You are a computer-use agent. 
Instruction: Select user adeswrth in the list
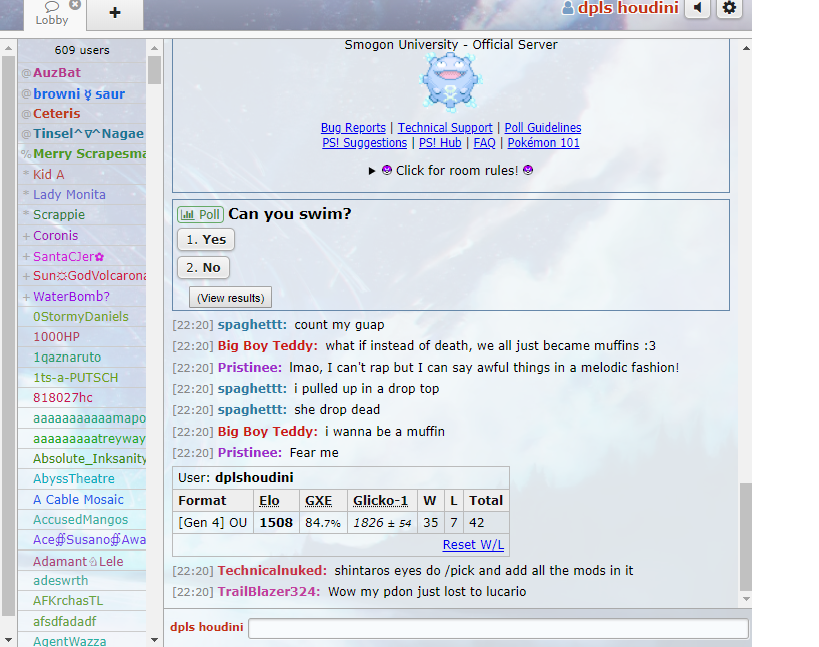pyautogui.click(x=82, y=581)
